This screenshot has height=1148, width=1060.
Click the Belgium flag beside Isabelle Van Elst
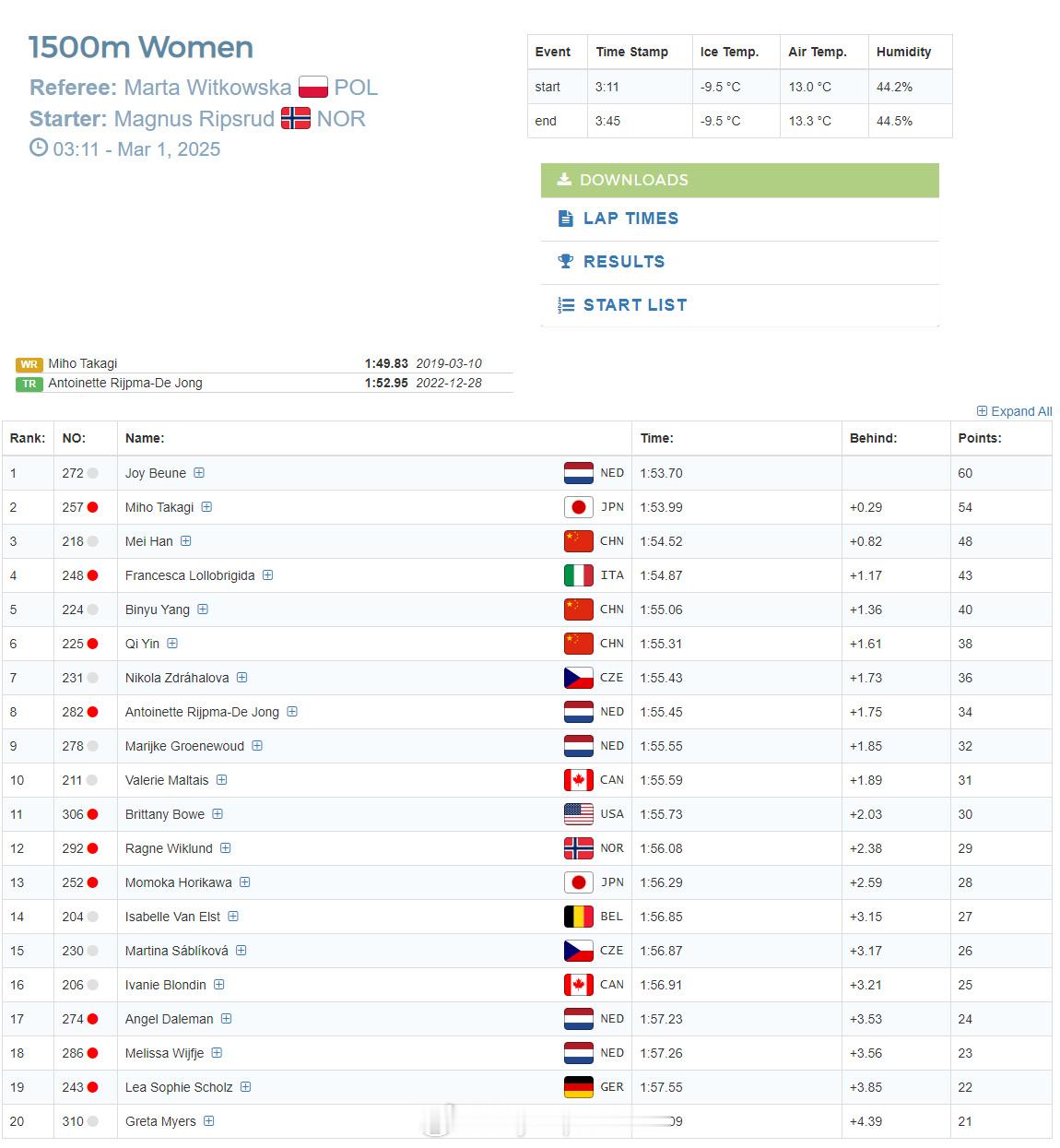[579, 917]
